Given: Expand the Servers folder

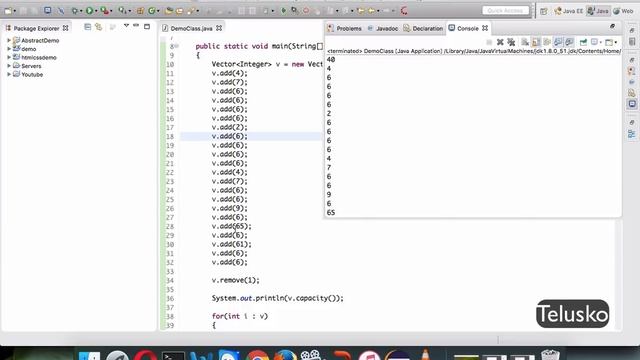Looking at the screenshot, I should [x=9, y=66].
